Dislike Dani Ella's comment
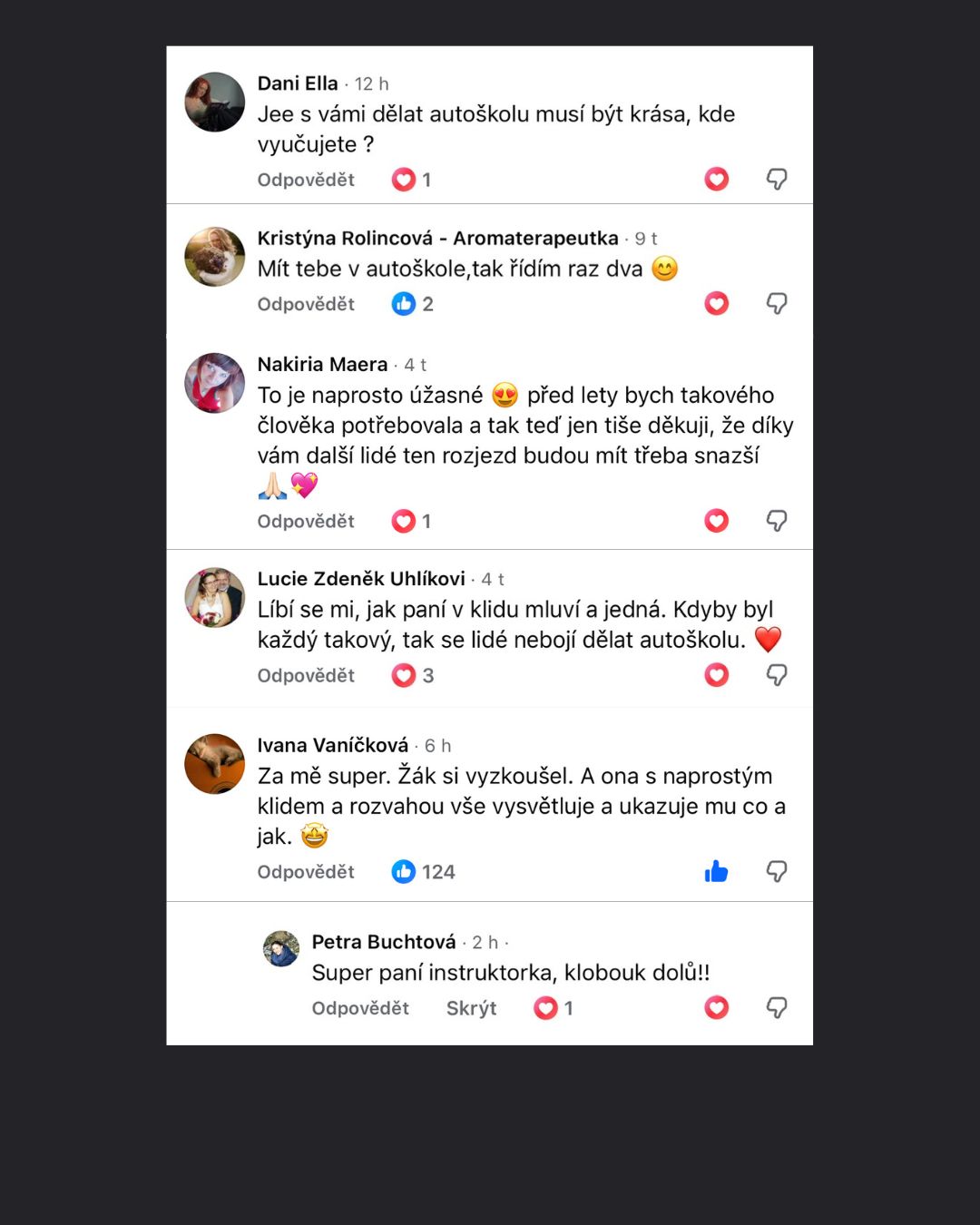Viewport: 980px width, 1225px height. [777, 180]
